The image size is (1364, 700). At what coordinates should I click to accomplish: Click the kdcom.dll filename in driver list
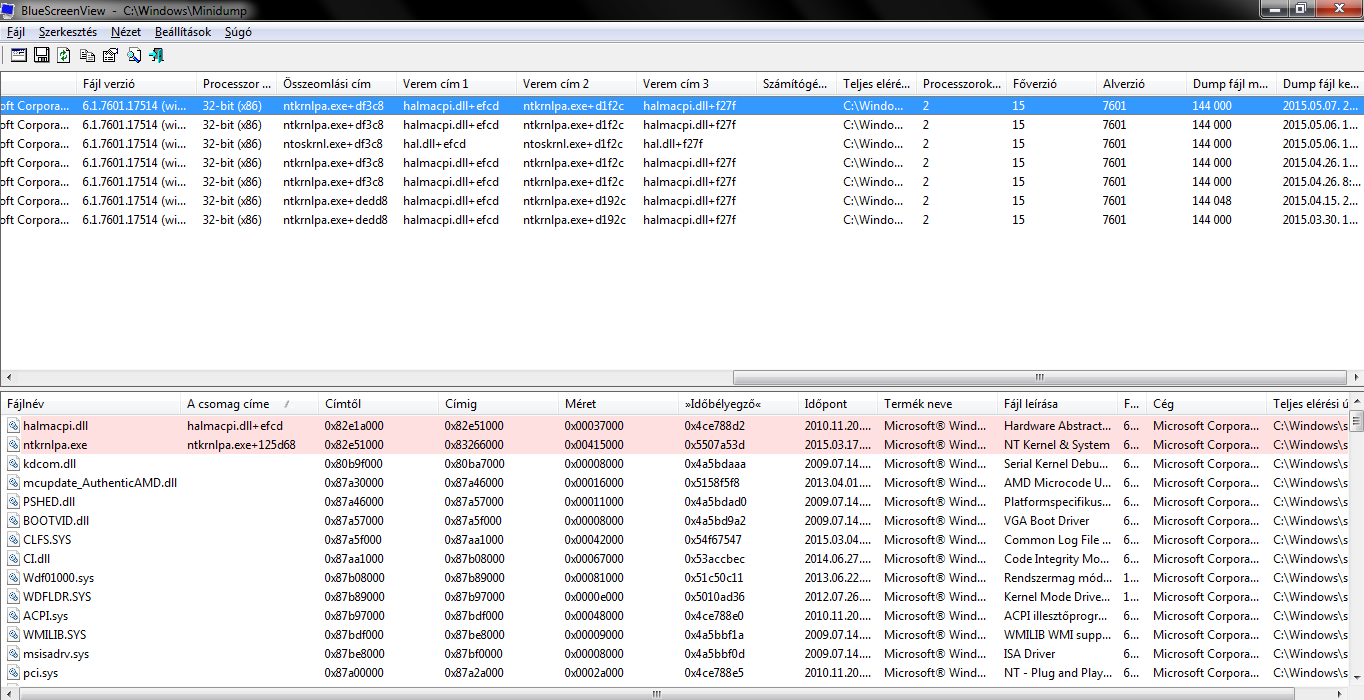click(x=50, y=464)
